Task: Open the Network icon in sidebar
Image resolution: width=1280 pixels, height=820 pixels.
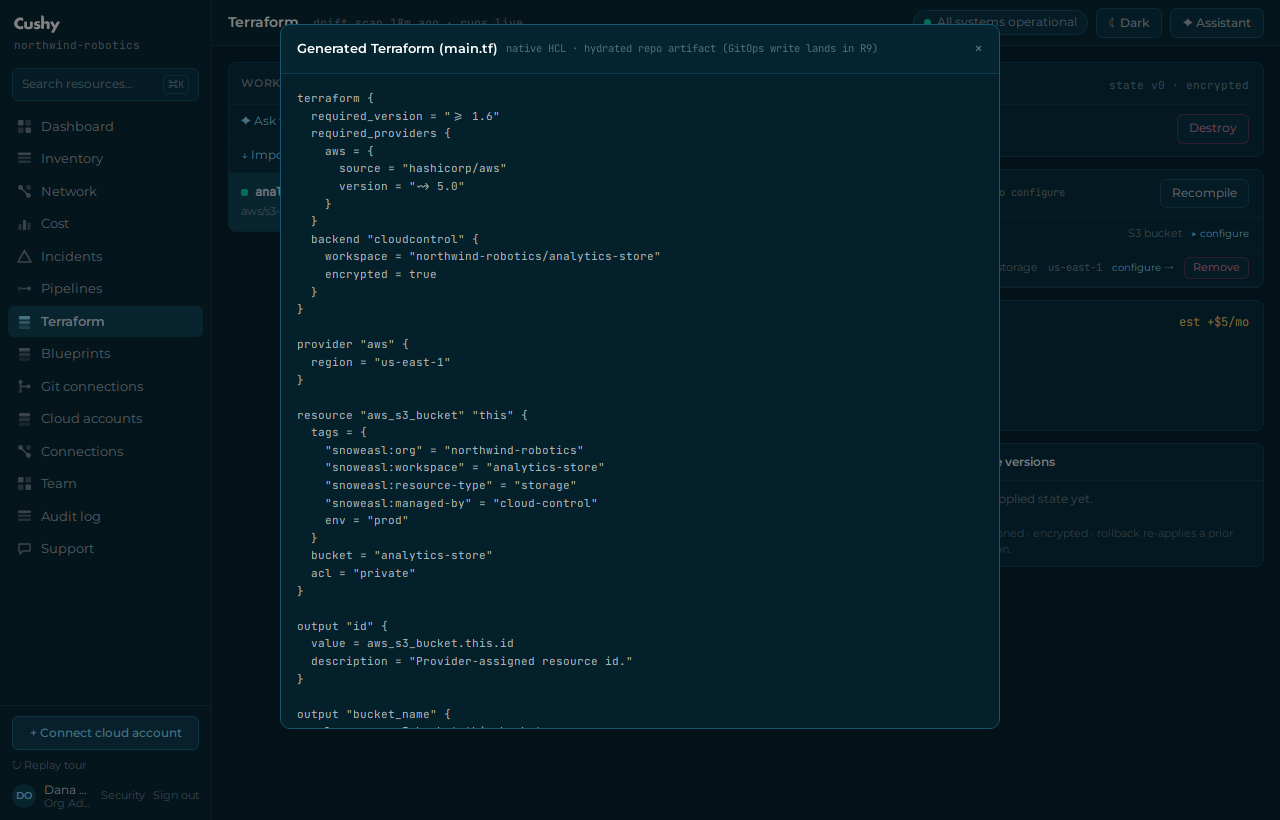Action: click(x=24, y=192)
